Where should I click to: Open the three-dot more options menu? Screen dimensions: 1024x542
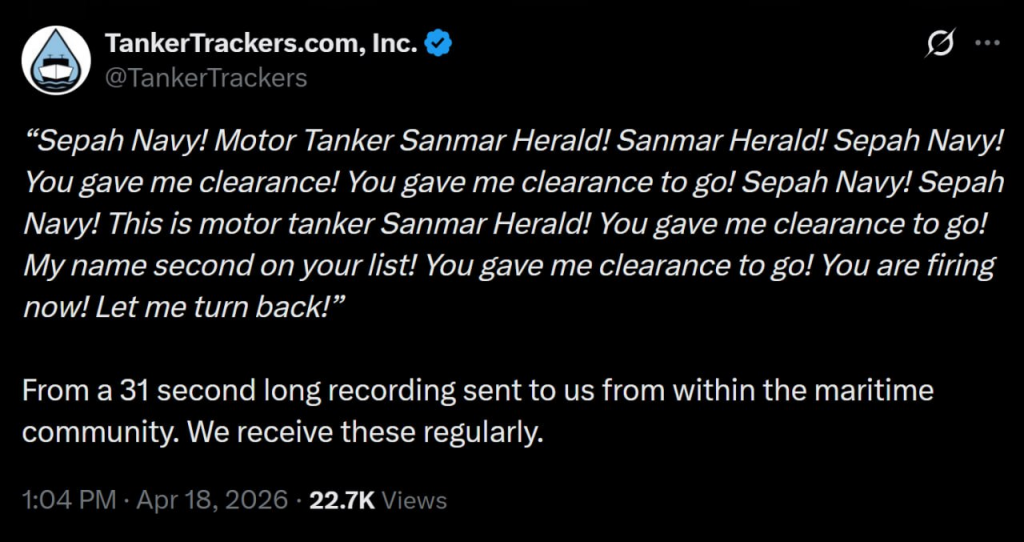[987, 43]
